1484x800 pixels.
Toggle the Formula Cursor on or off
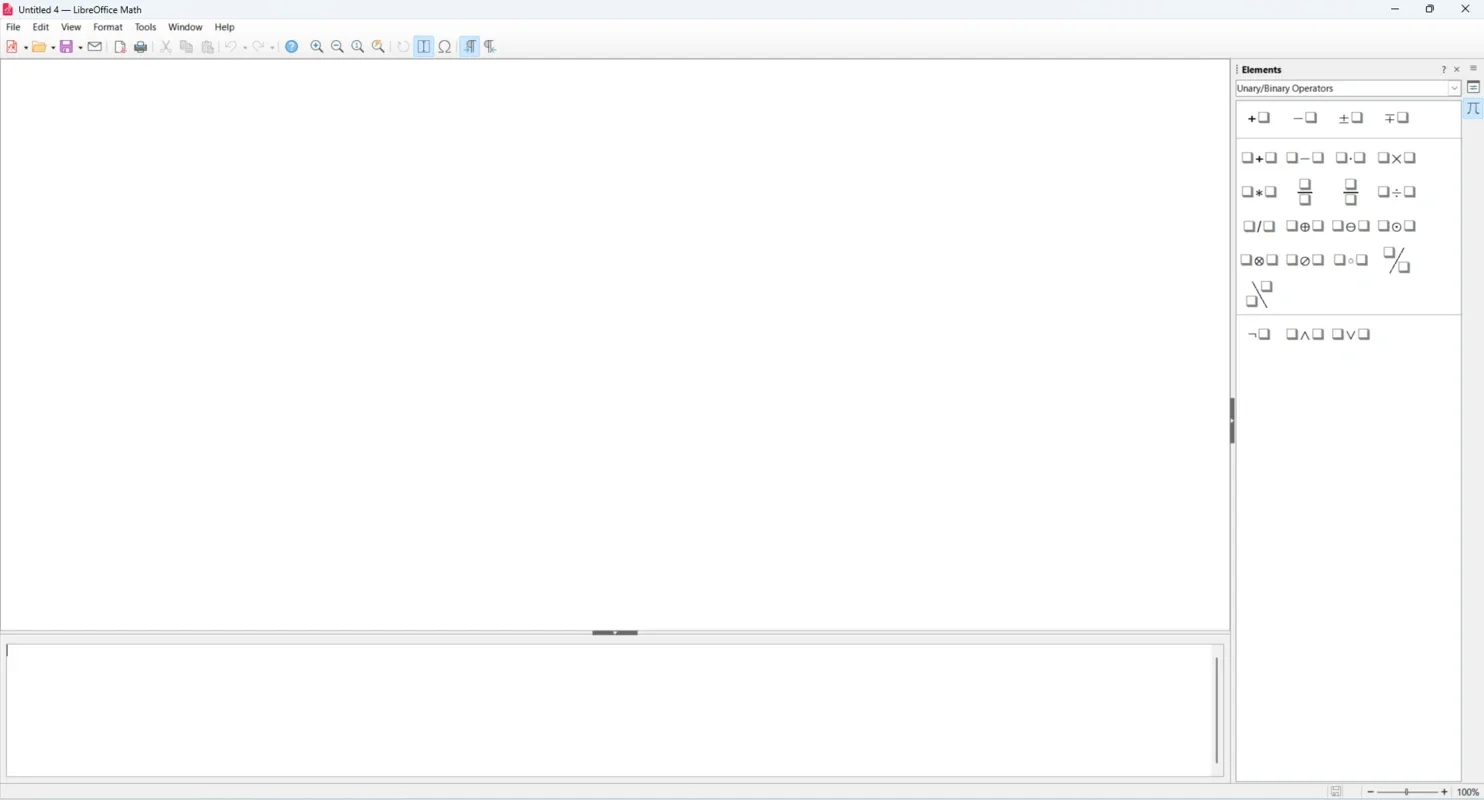[x=424, y=46]
